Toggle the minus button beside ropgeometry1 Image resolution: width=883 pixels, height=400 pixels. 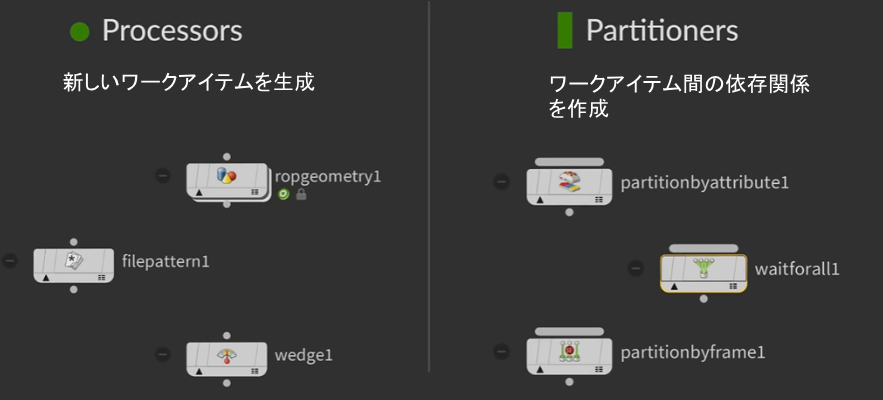pyautogui.click(x=163, y=176)
